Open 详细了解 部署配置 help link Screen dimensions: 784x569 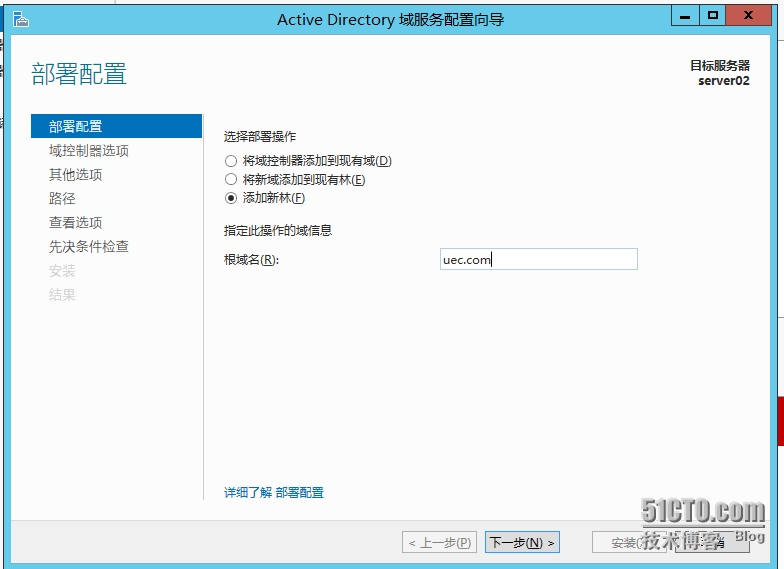point(274,492)
